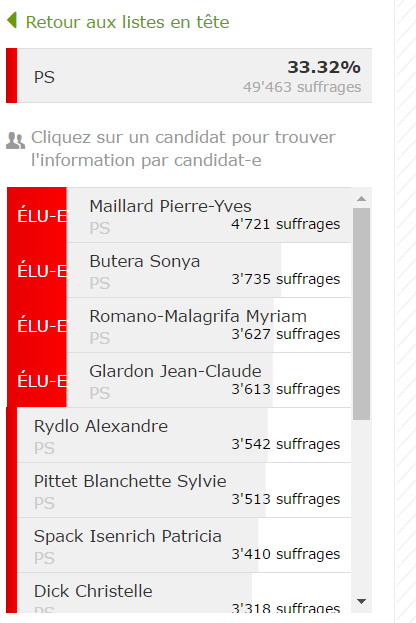Image resolution: width=416 pixels, height=623 pixels.
Task: Choose candidate Romano-Malagrifa Myriam
Action: click(209, 325)
